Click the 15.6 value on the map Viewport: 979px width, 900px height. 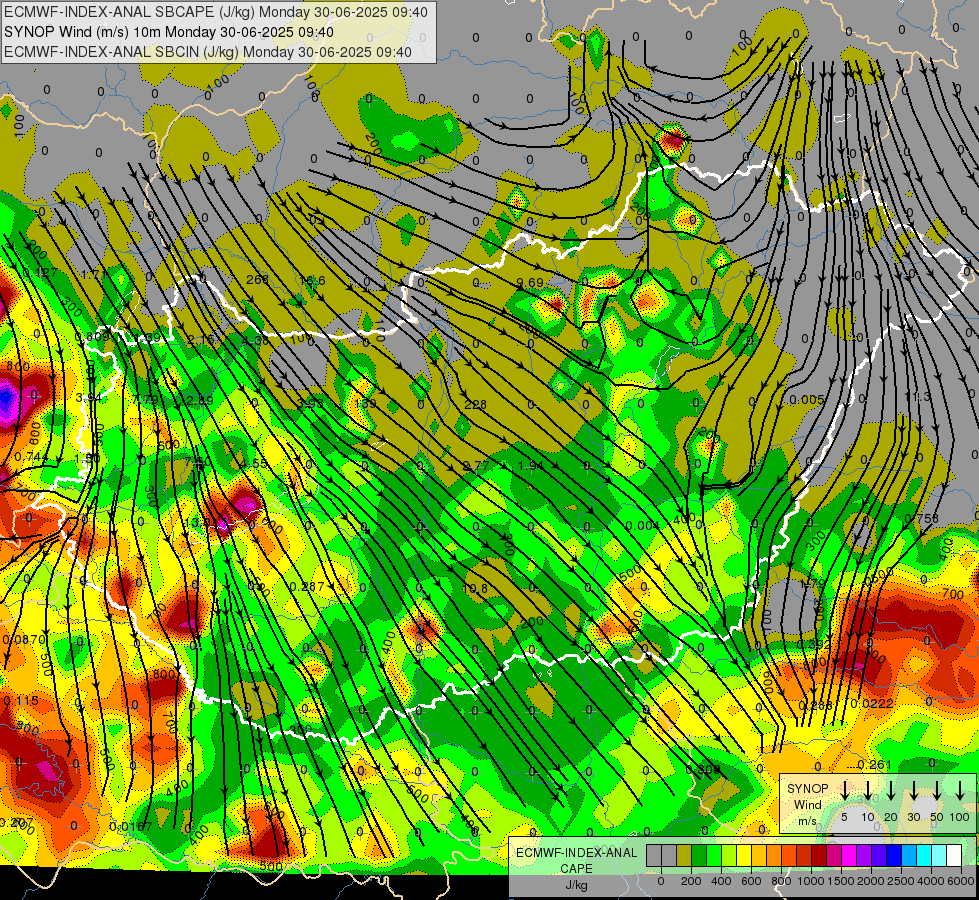(x=312, y=280)
